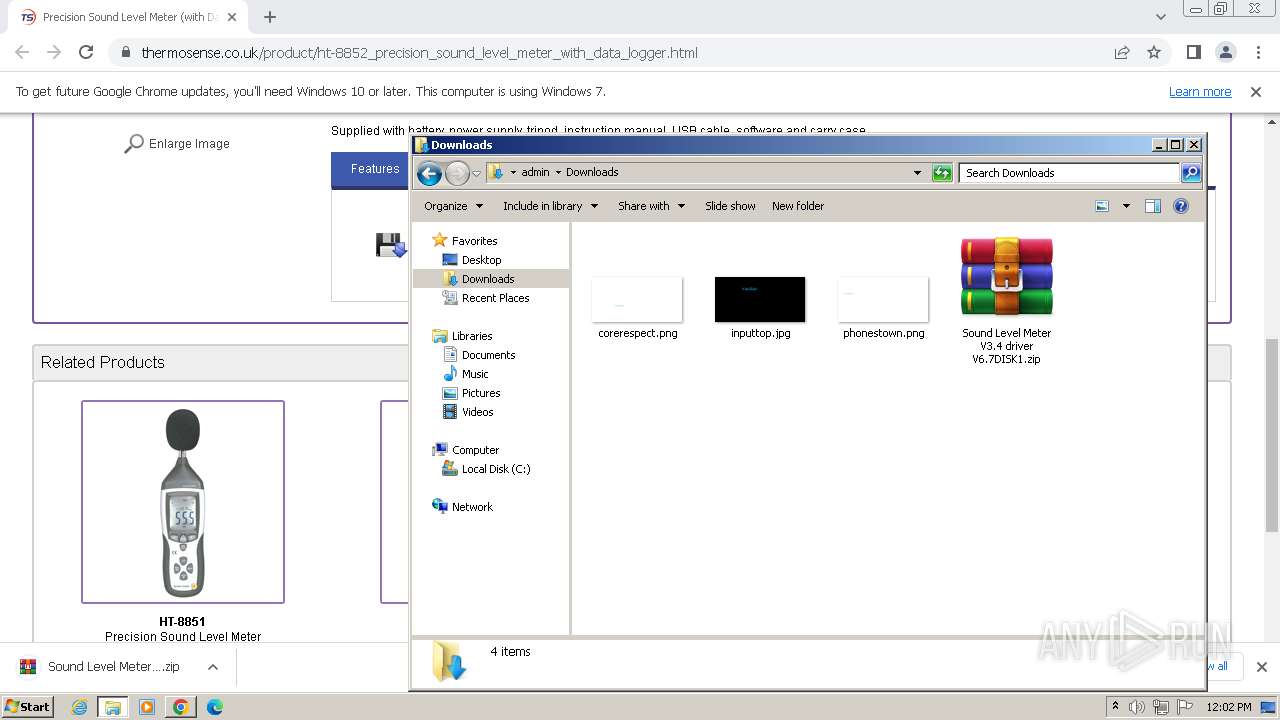1280x720 pixels.
Task: Refresh the Downloads folder address bar
Action: tap(941, 173)
